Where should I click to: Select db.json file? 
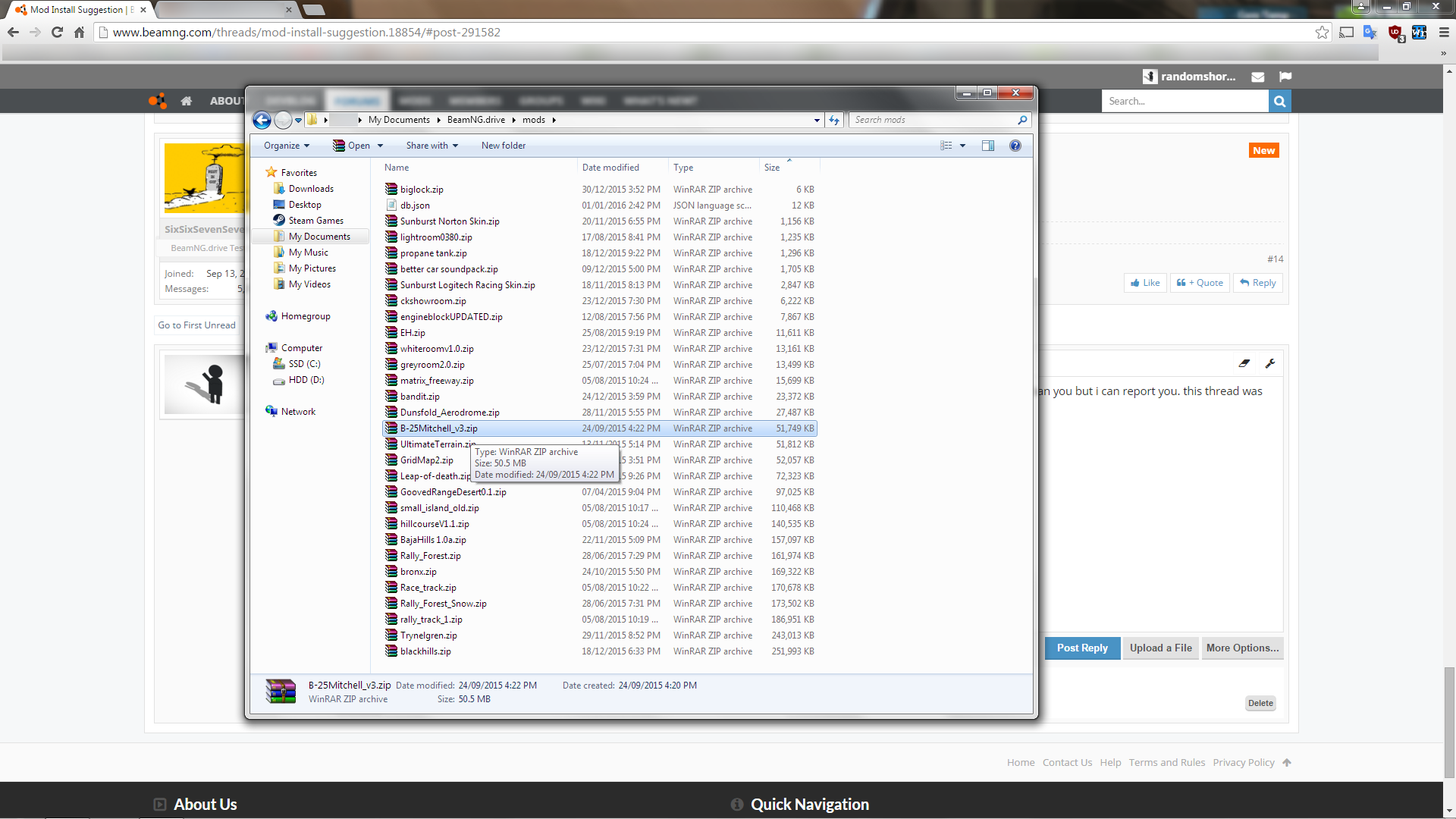tap(415, 206)
